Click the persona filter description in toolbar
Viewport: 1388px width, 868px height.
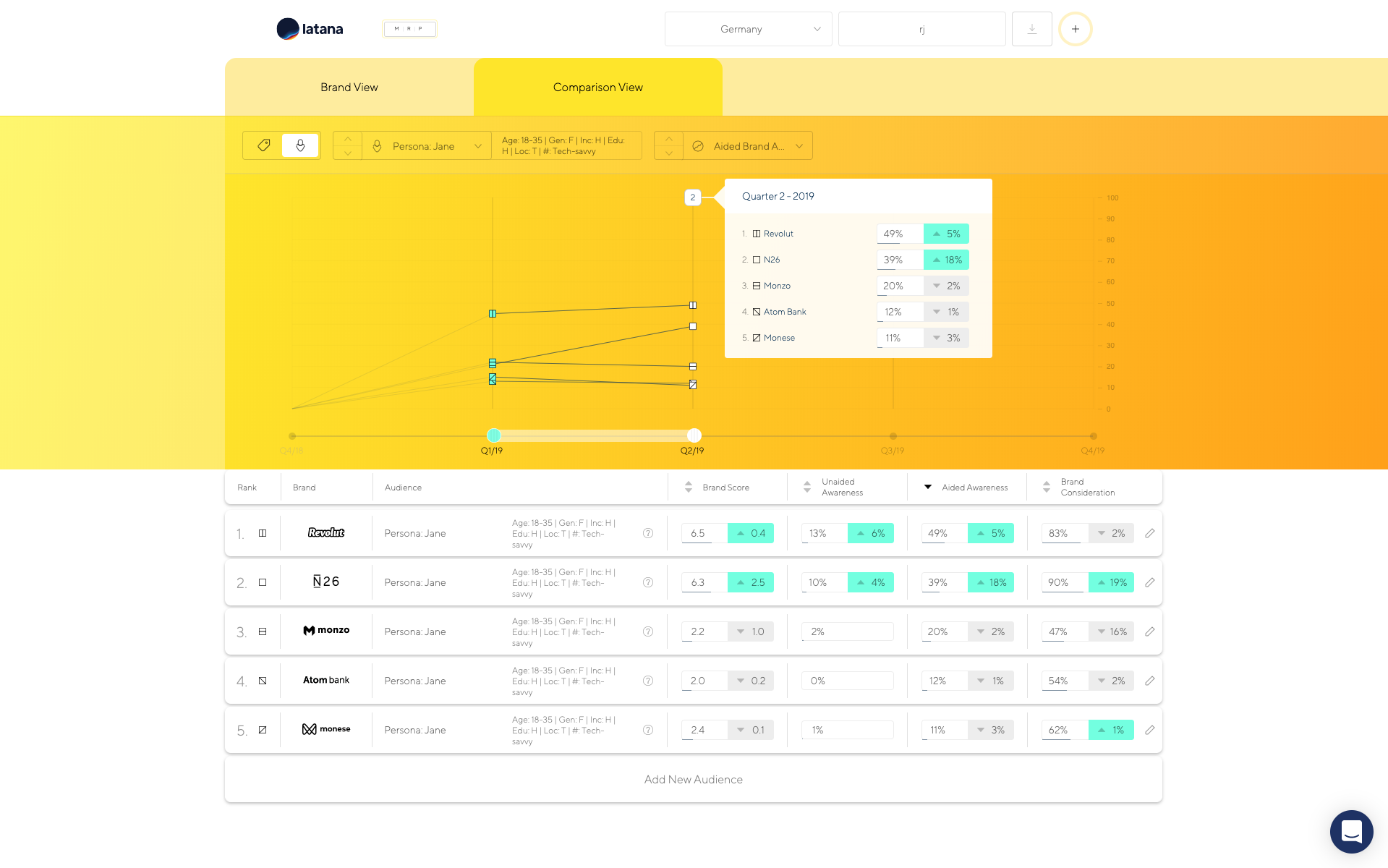click(x=566, y=145)
